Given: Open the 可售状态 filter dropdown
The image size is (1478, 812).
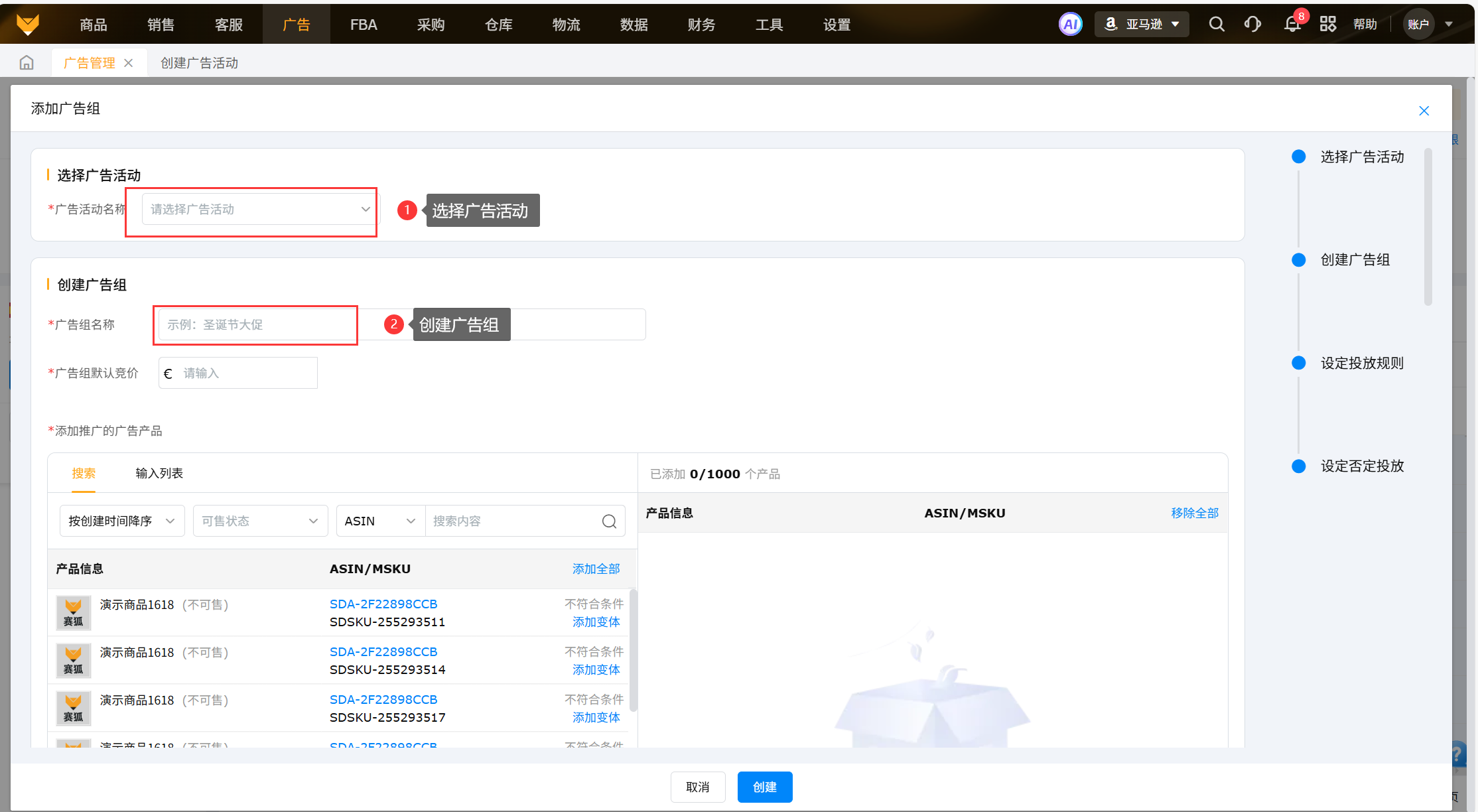Looking at the screenshot, I should (x=259, y=521).
